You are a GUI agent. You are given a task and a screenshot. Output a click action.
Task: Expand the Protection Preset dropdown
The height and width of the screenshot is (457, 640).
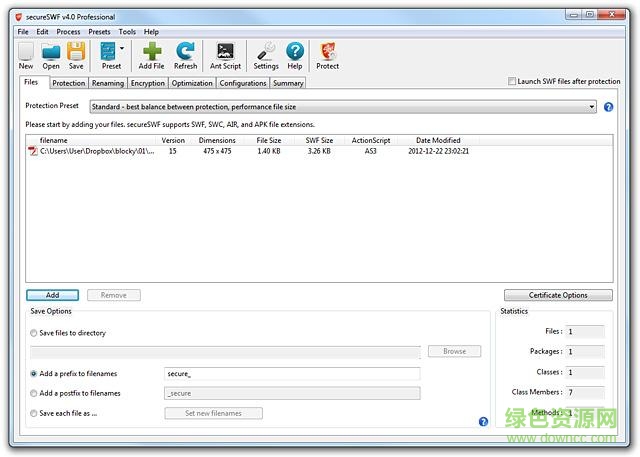tap(592, 106)
